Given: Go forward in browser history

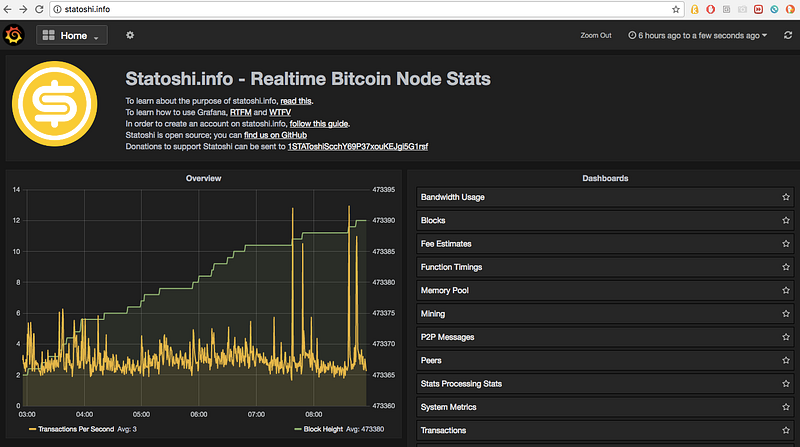Looking at the screenshot, I should 23,9.
